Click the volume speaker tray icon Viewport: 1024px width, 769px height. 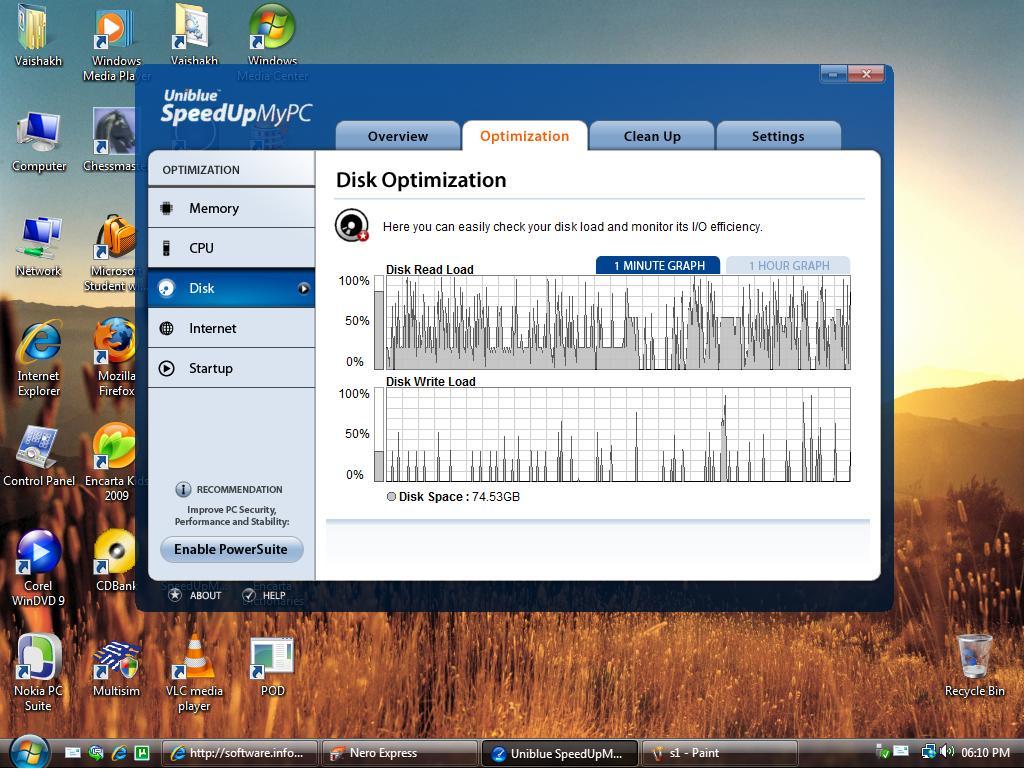[946, 752]
